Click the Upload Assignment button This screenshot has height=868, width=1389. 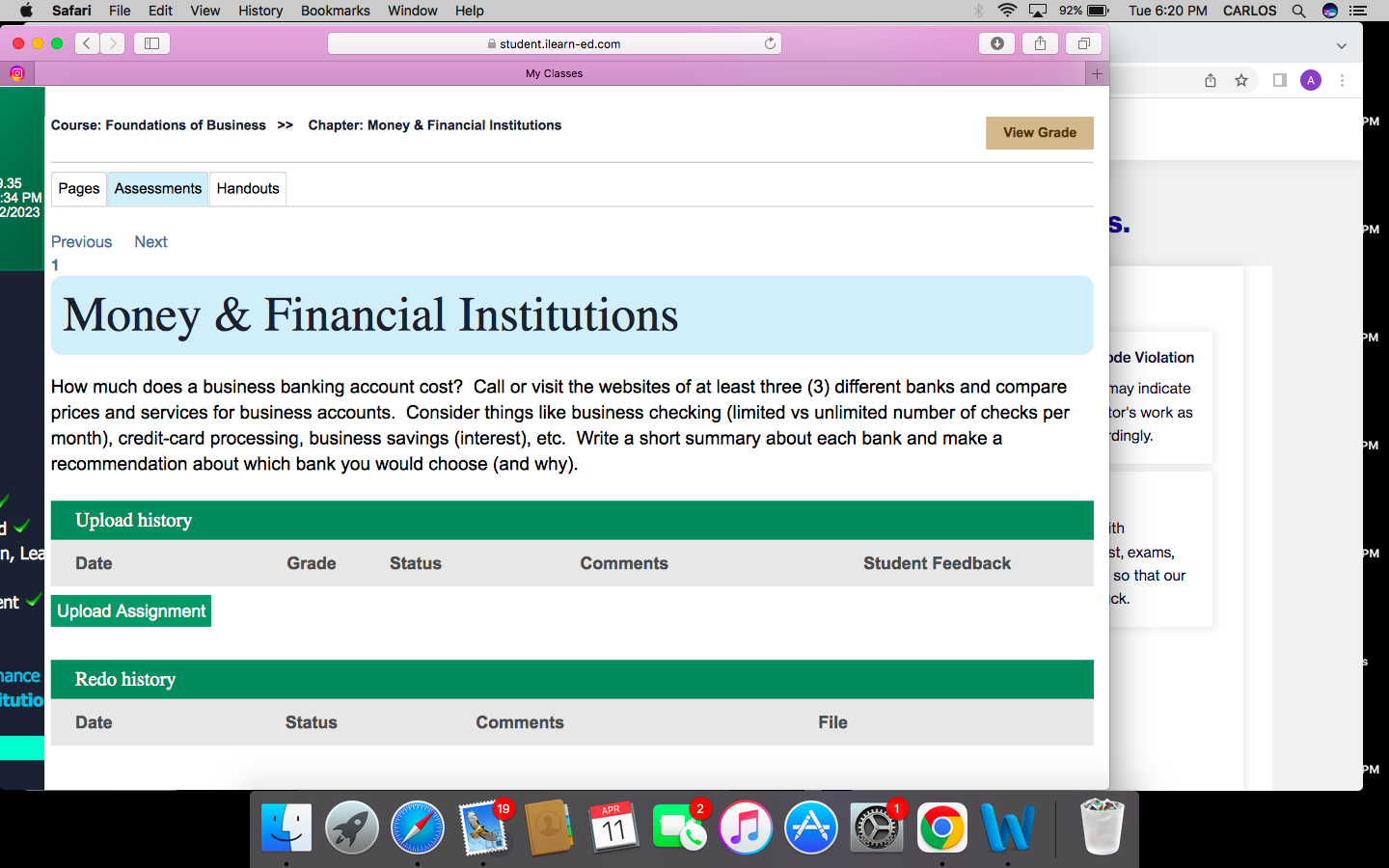131,611
